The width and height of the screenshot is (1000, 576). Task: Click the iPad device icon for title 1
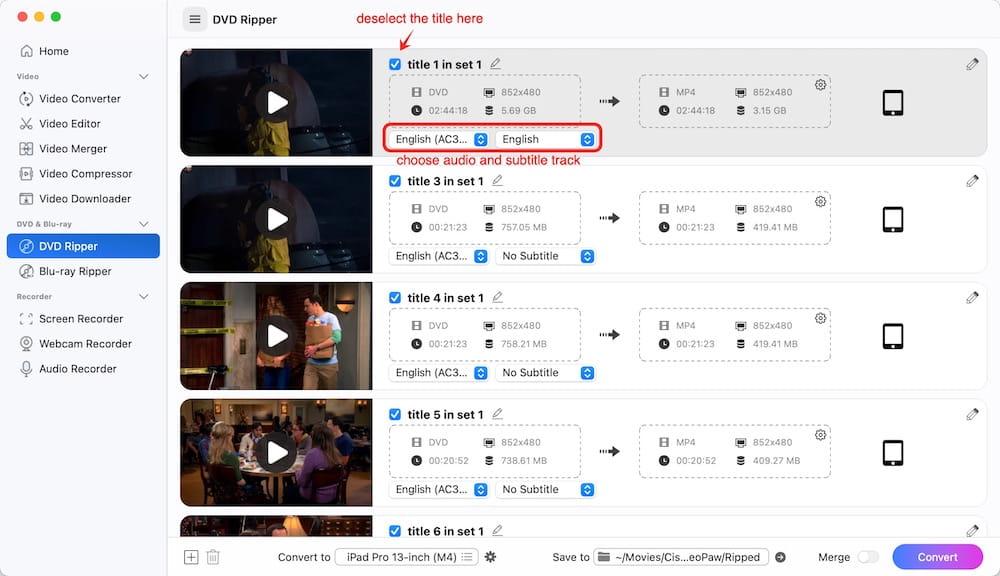893,102
